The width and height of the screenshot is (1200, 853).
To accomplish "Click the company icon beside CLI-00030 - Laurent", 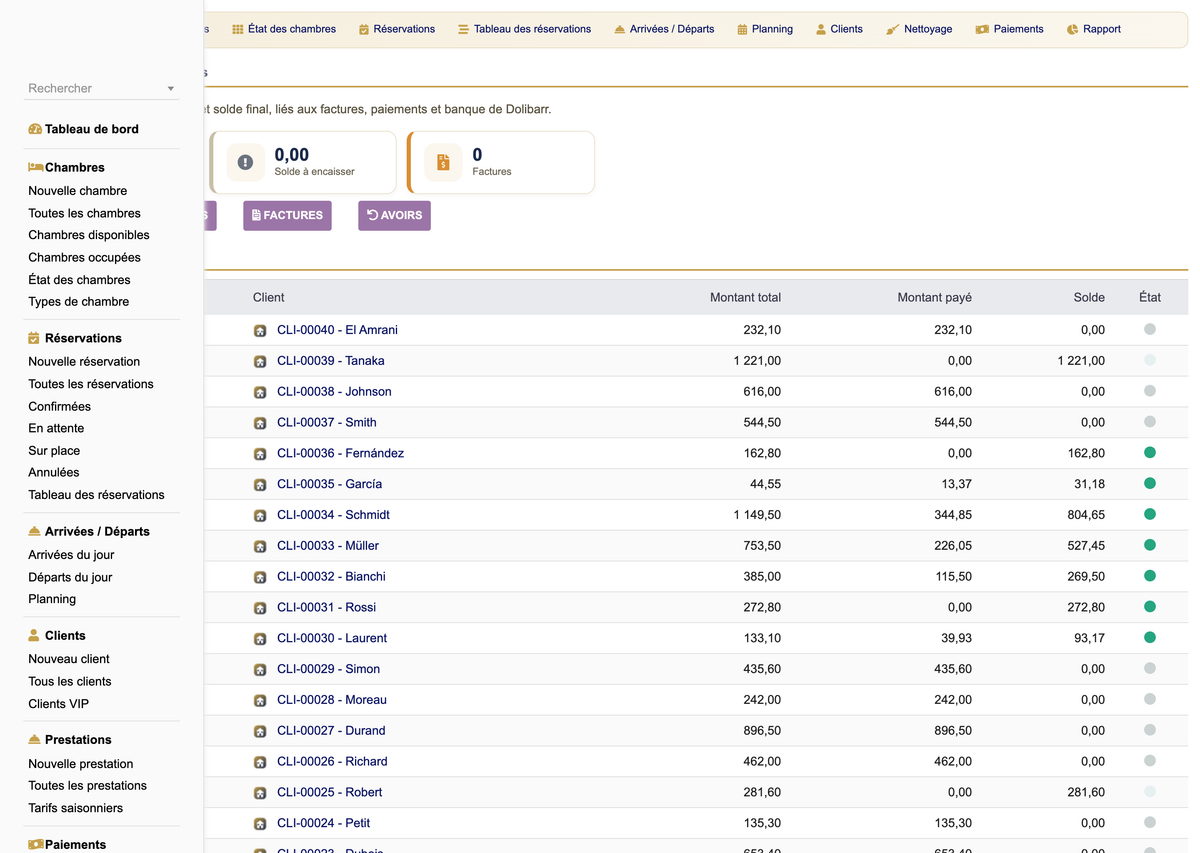I will (x=260, y=639).
